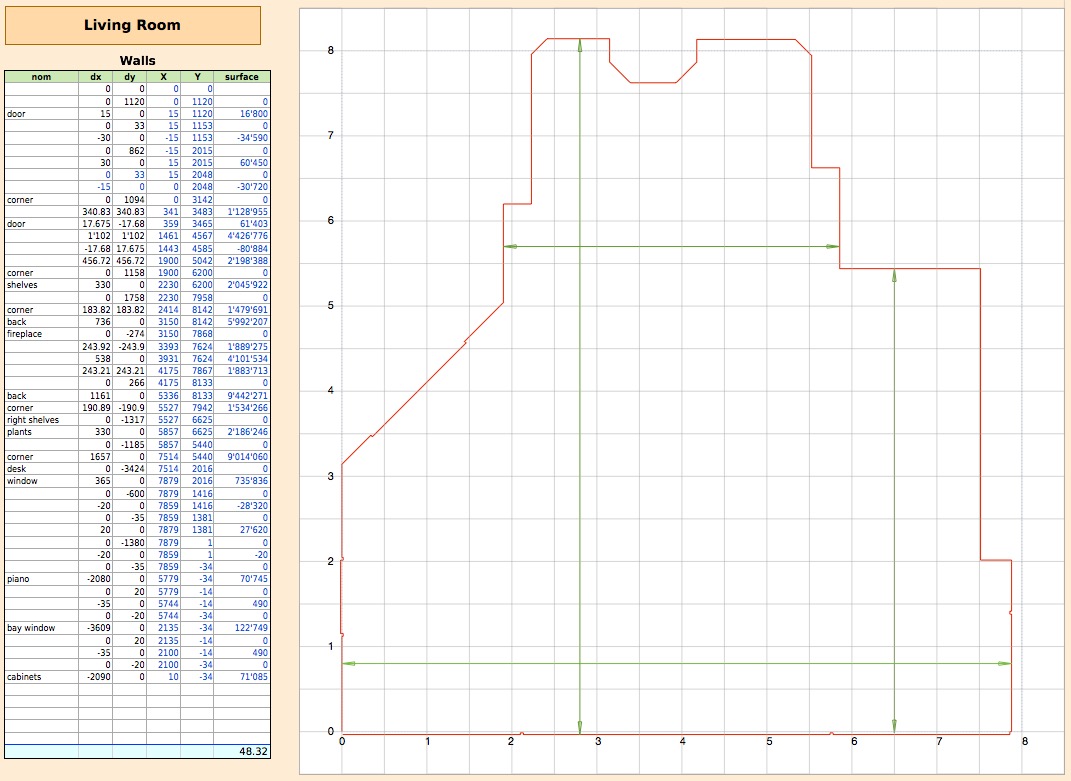Click corner surface value 9'014'060
The image size is (1071, 781).
[248, 456]
